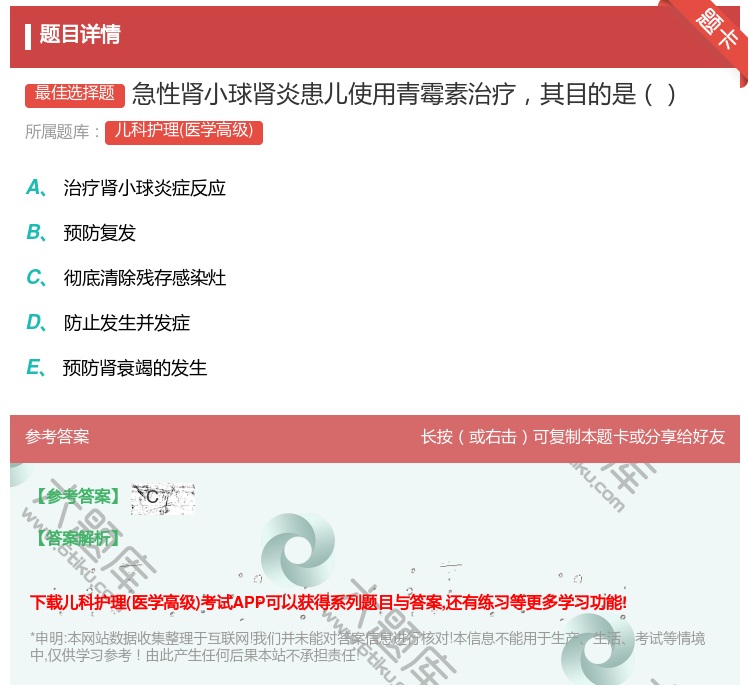Image resolution: width=750 pixels, height=685 pixels.
Task: Click the 【答案解析】 green label
Action: click(x=78, y=538)
